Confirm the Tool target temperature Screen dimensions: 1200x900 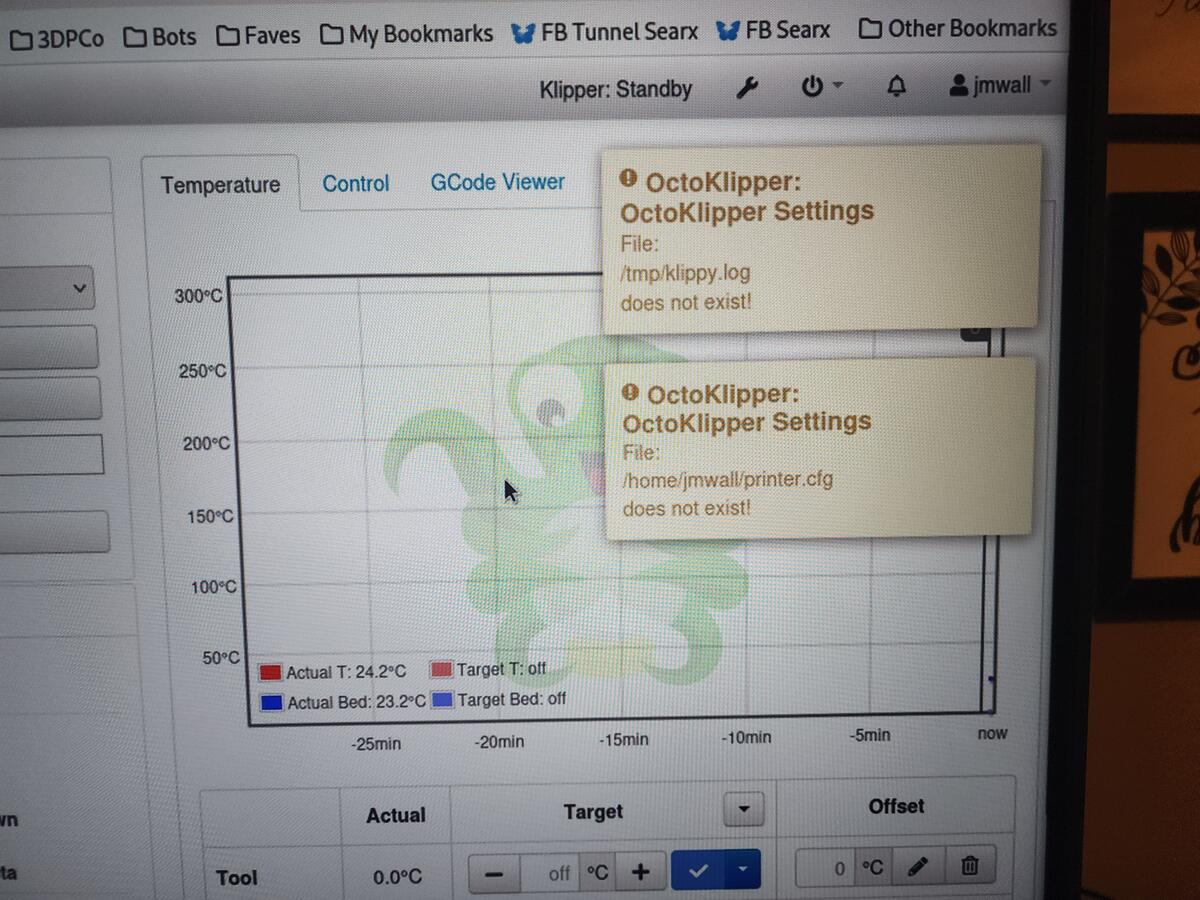coord(698,872)
